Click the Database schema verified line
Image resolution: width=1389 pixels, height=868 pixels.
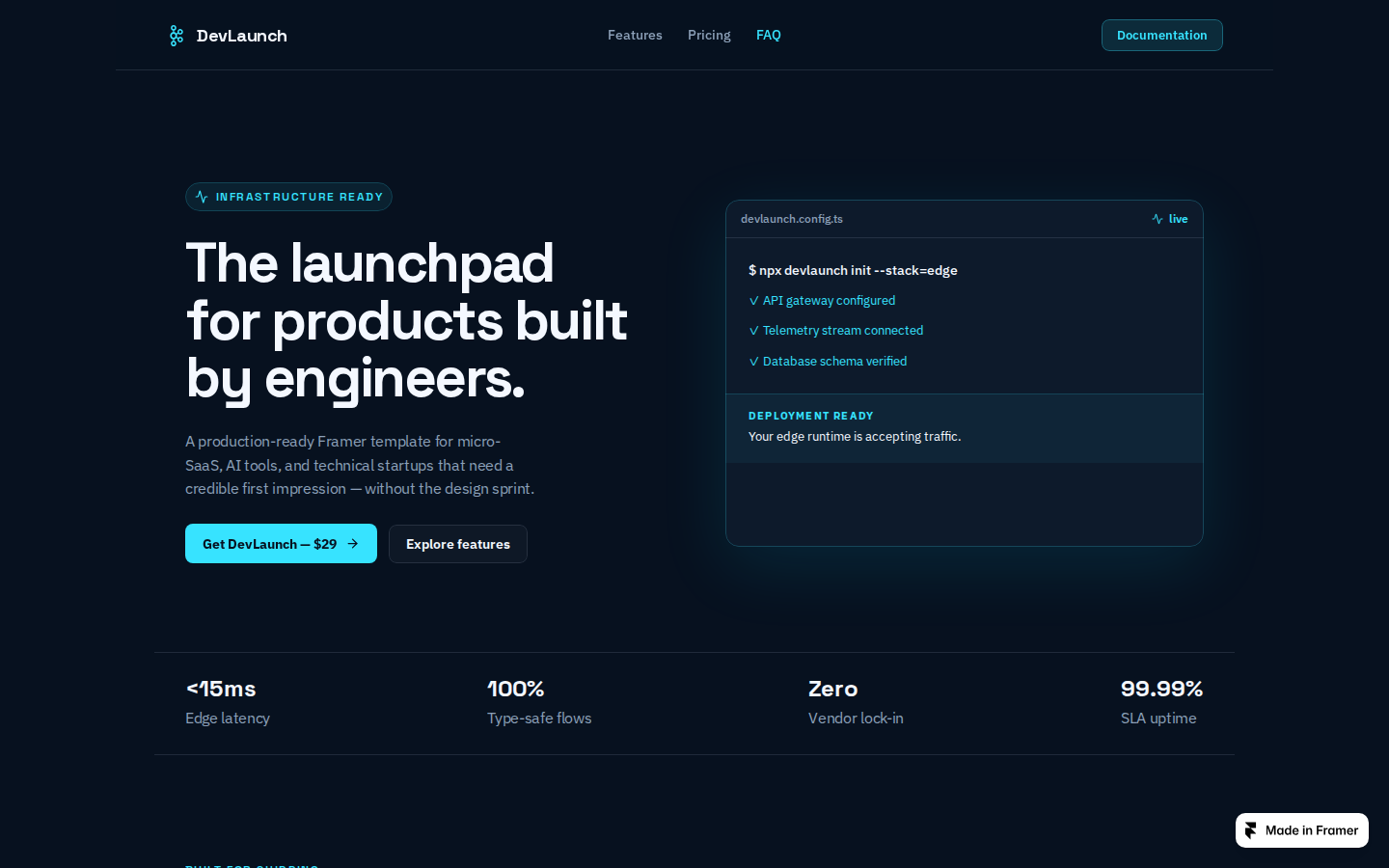tap(828, 362)
